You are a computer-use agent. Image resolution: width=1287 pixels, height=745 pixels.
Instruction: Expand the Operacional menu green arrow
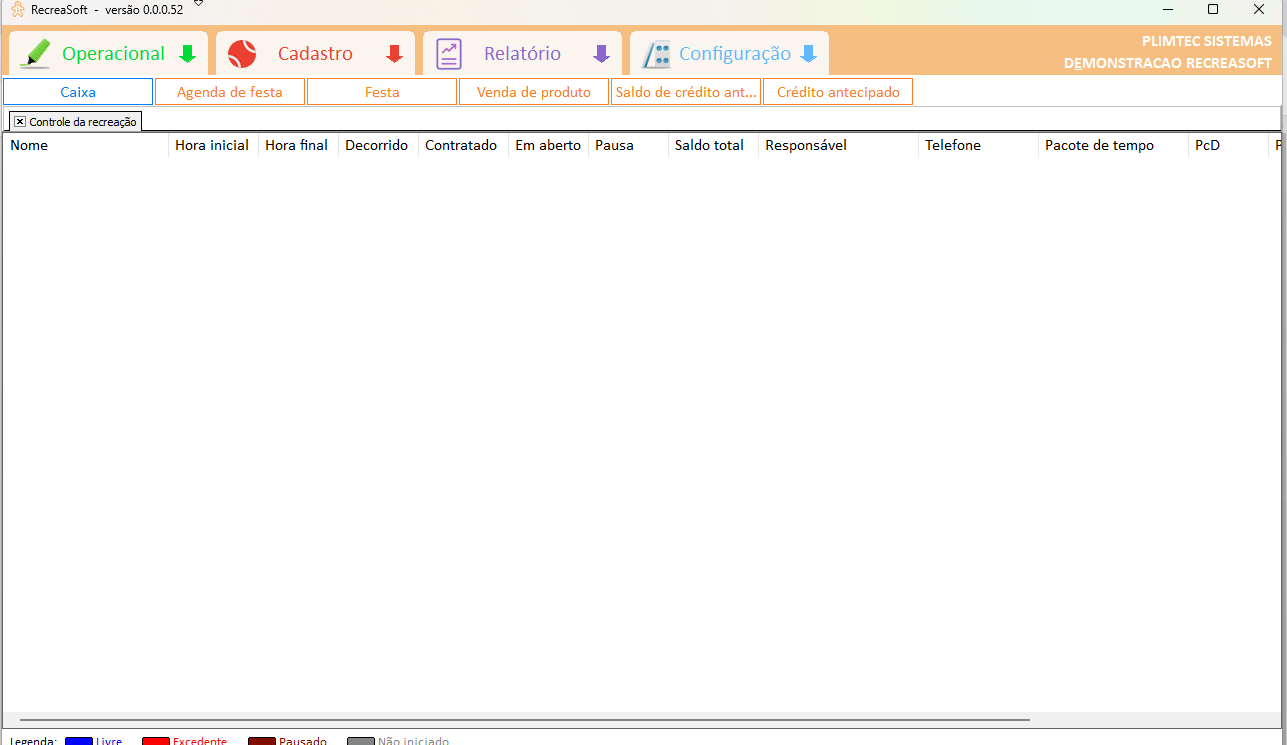point(187,54)
